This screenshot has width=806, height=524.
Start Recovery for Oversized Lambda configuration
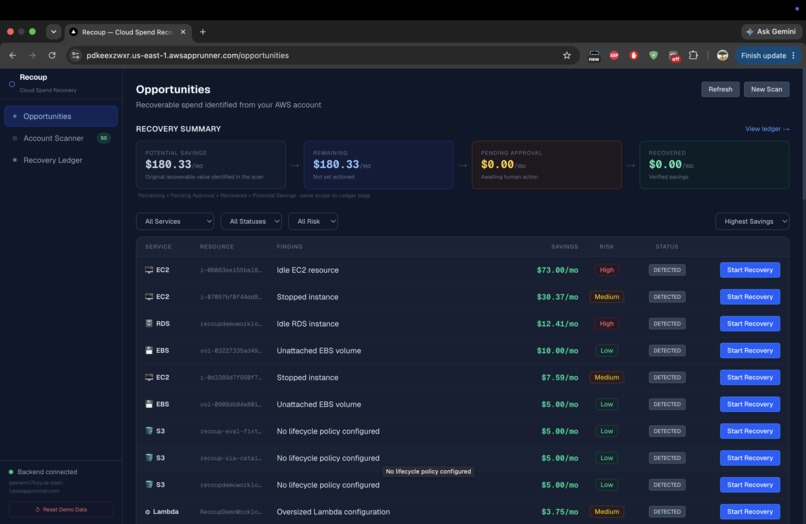(x=750, y=512)
